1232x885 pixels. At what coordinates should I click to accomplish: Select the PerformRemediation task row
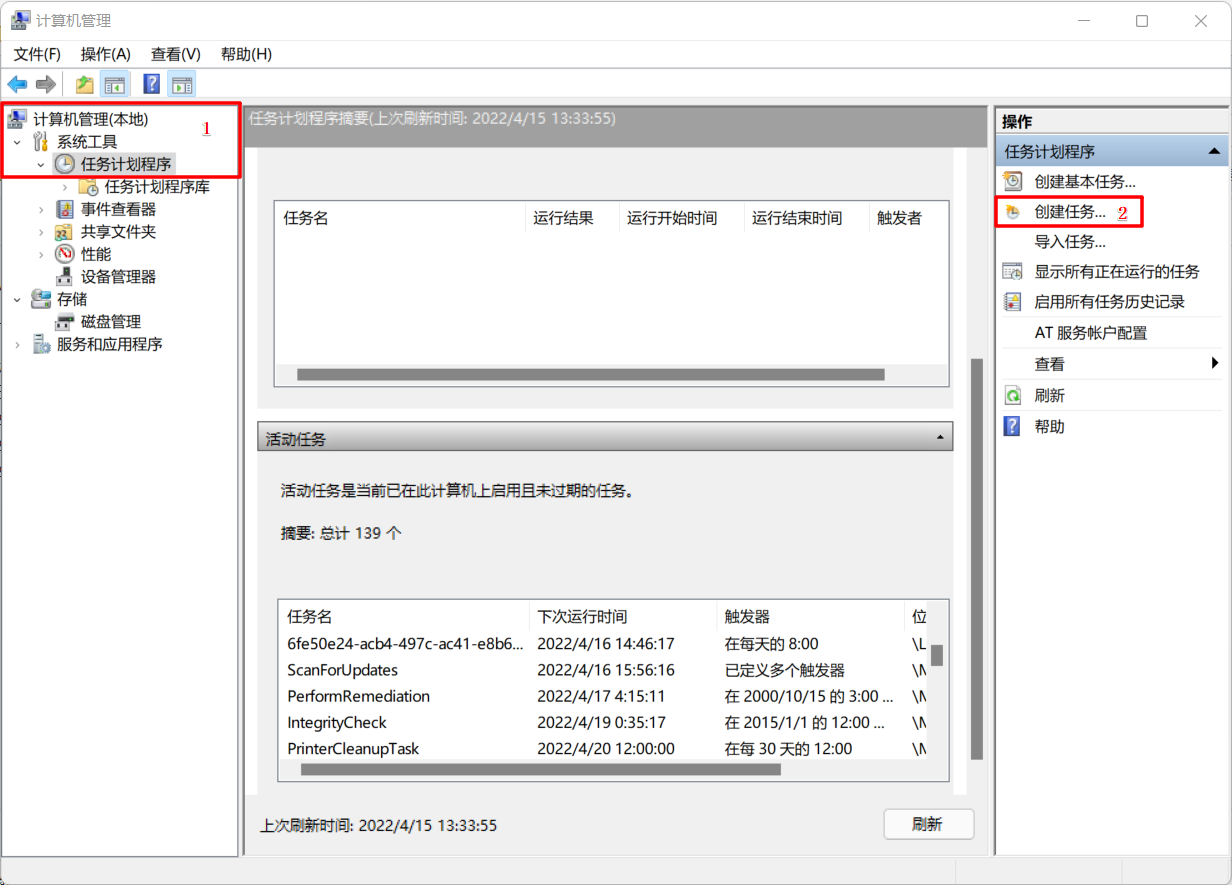pyautogui.click(x=604, y=696)
